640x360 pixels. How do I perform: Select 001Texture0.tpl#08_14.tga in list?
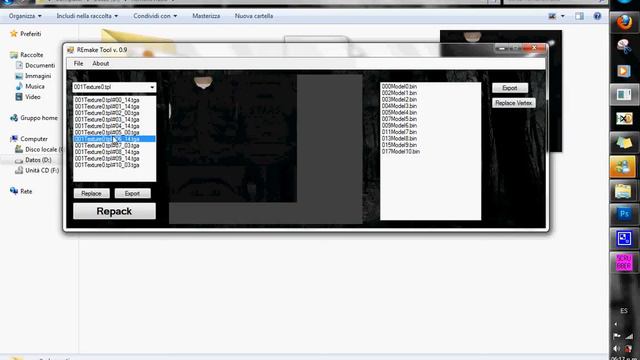click(x=107, y=152)
